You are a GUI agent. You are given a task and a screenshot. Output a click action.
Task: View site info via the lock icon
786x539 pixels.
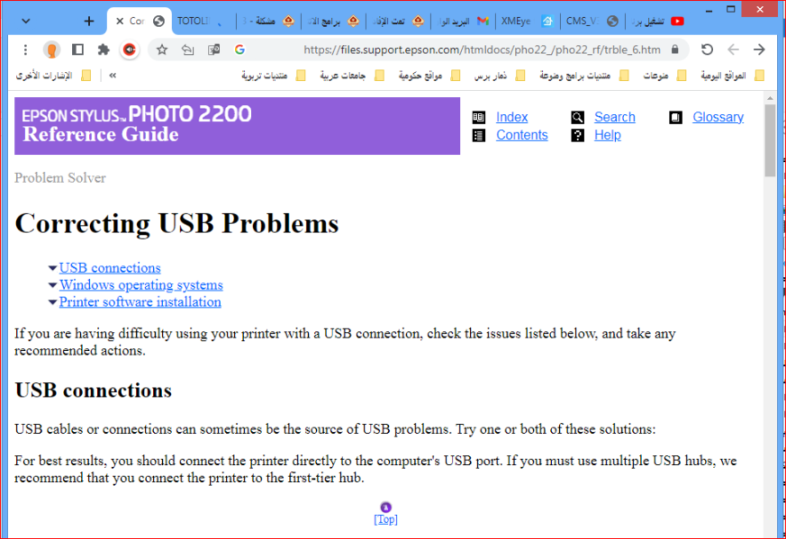click(675, 50)
